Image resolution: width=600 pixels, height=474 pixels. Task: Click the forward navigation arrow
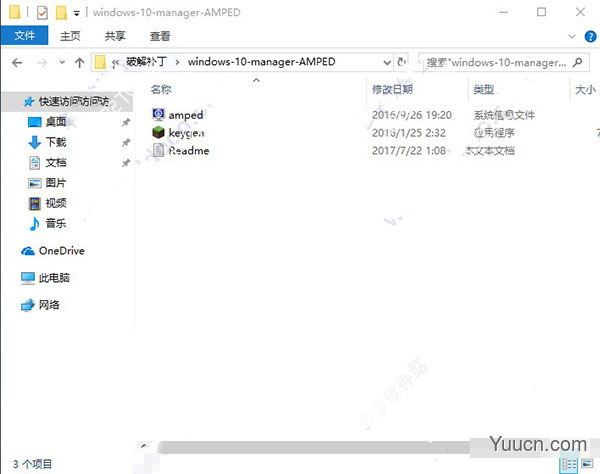42,62
